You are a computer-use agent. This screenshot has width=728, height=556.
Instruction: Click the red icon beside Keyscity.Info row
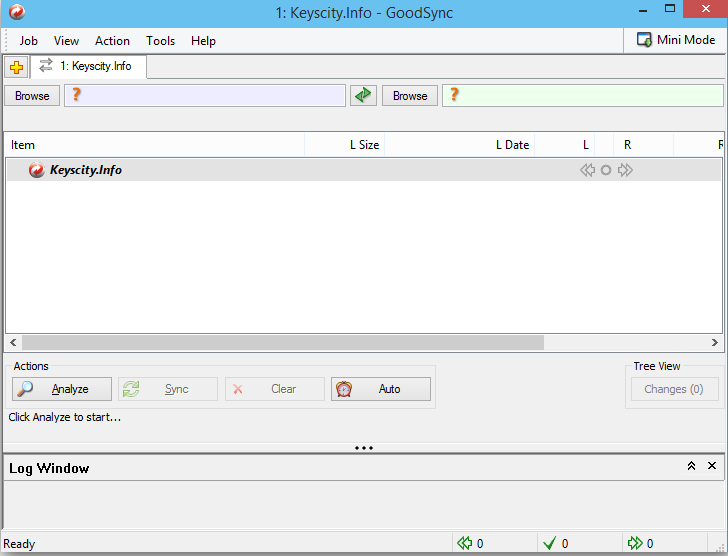[36, 170]
